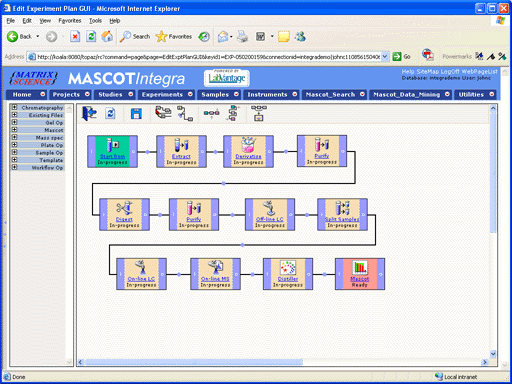Open the Studies navigation menu
The height and width of the screenshot is (384, 512).
point(115,95)
